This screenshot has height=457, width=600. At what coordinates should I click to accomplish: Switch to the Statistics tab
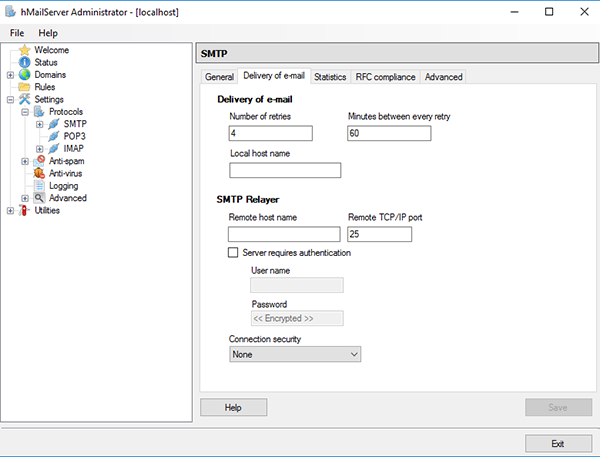(x=330, y=77)
